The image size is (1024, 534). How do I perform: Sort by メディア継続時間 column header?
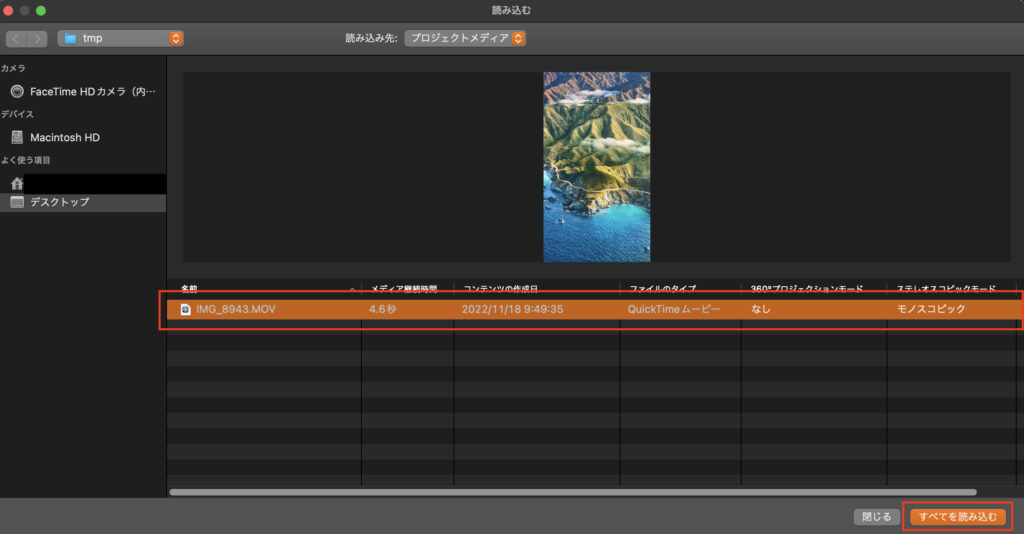(x=405, y=288)
